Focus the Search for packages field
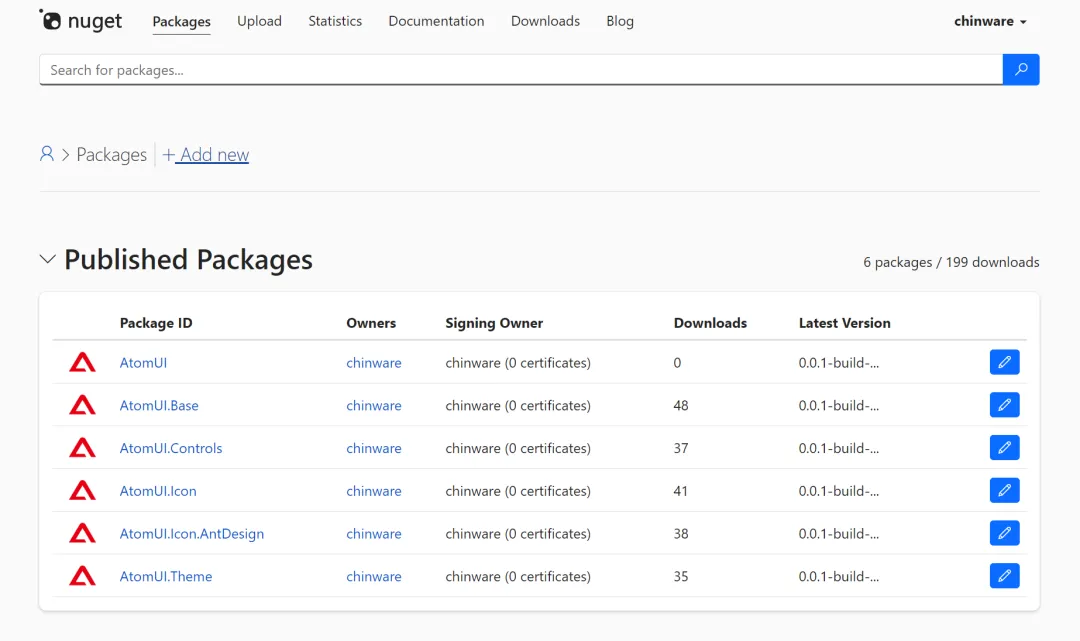 521,70
